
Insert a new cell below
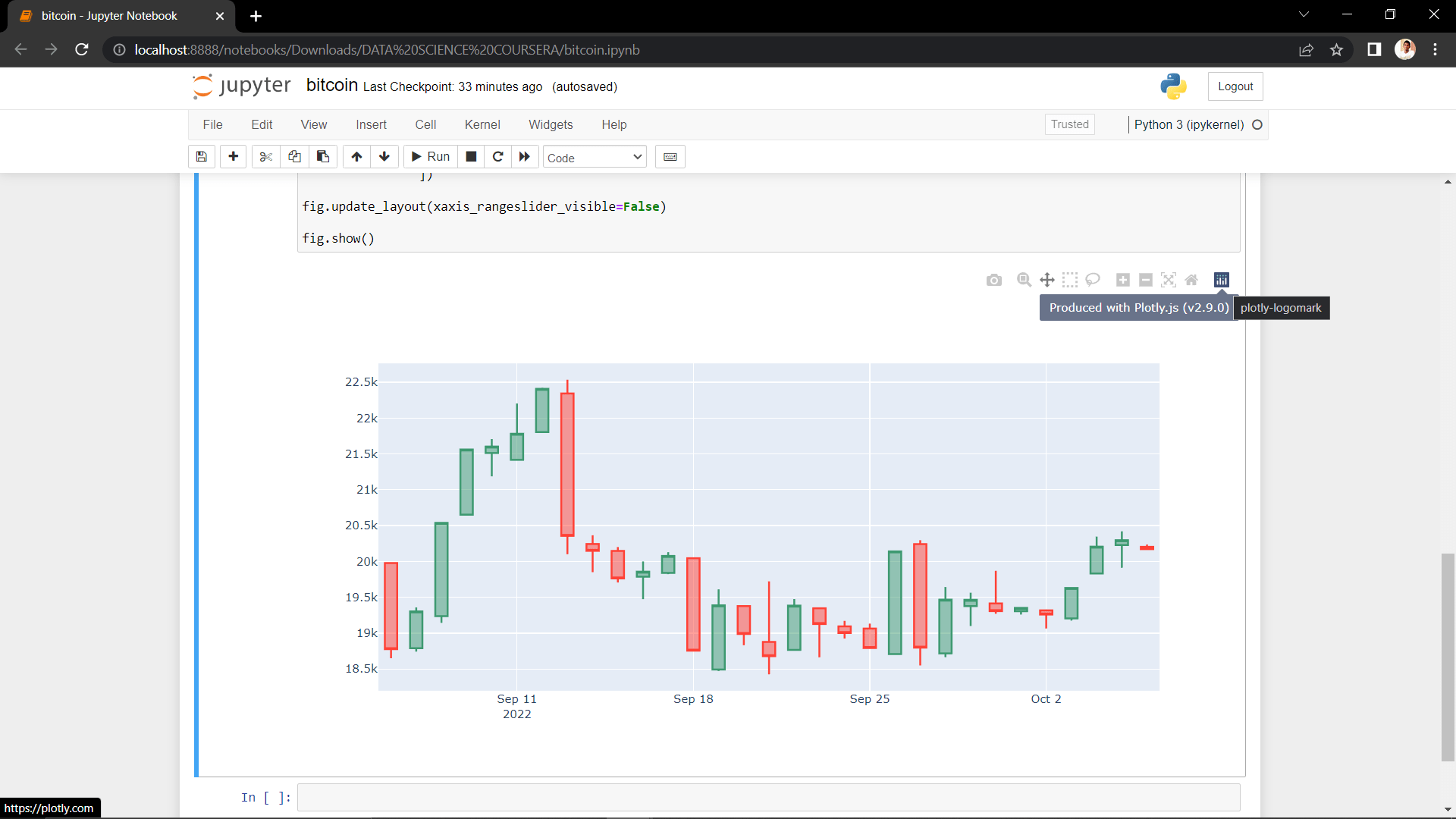(233, 157)
